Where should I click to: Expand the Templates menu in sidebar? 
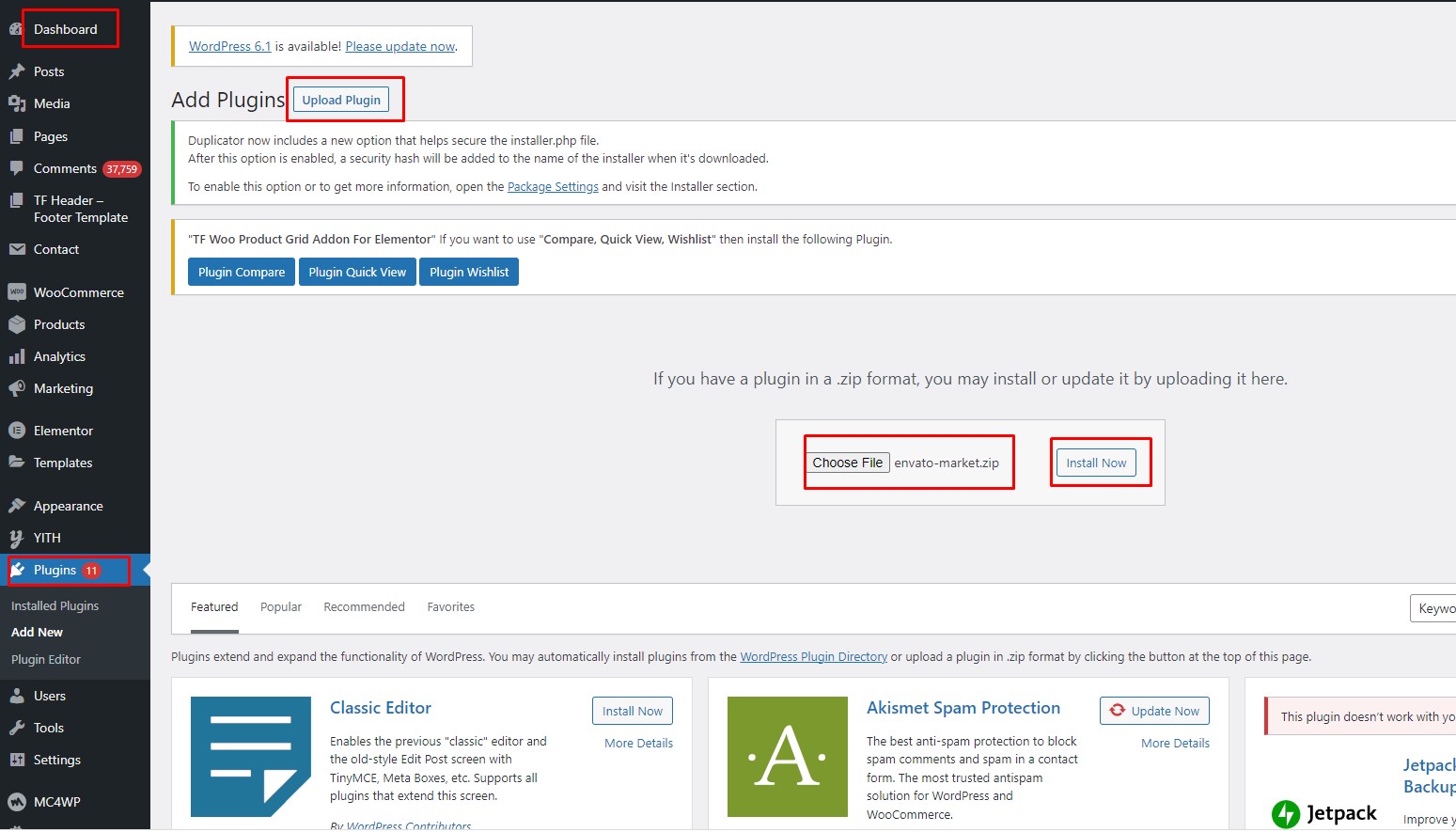tap(62, 463)
